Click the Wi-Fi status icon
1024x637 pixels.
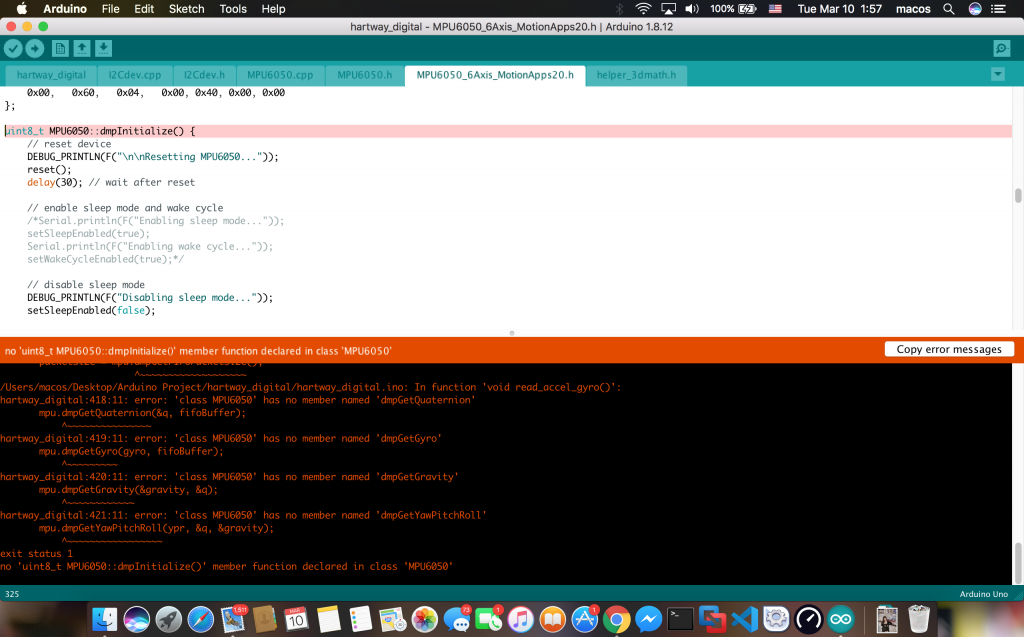[643, 8]
